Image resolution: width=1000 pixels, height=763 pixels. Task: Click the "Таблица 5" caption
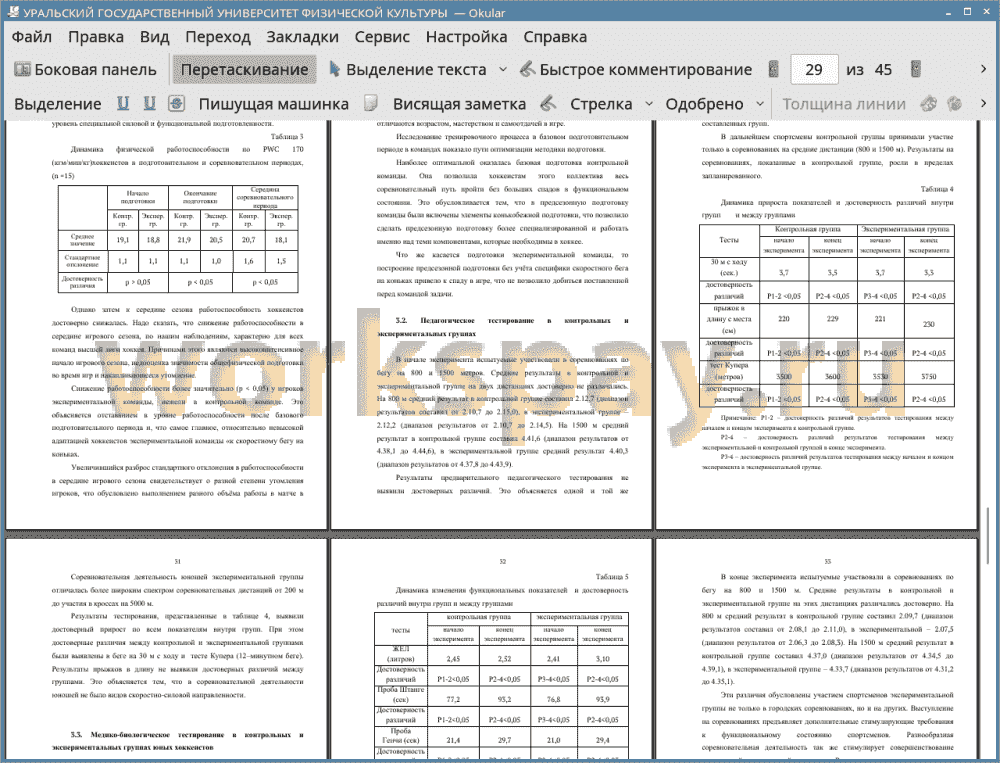[612, 577]
